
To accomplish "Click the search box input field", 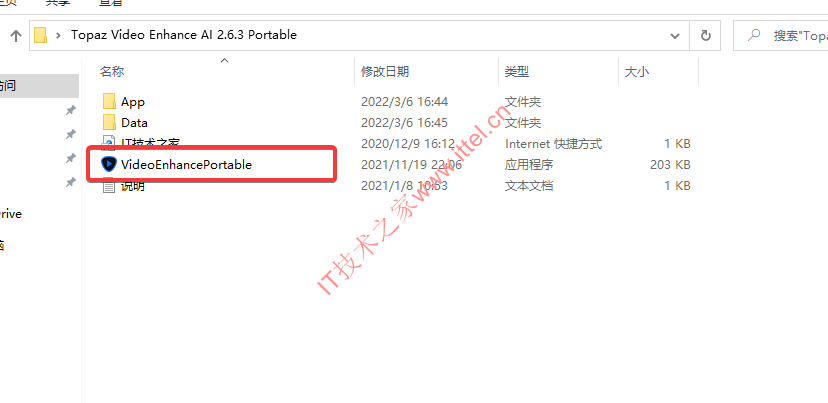I will (x=781, y=36).
